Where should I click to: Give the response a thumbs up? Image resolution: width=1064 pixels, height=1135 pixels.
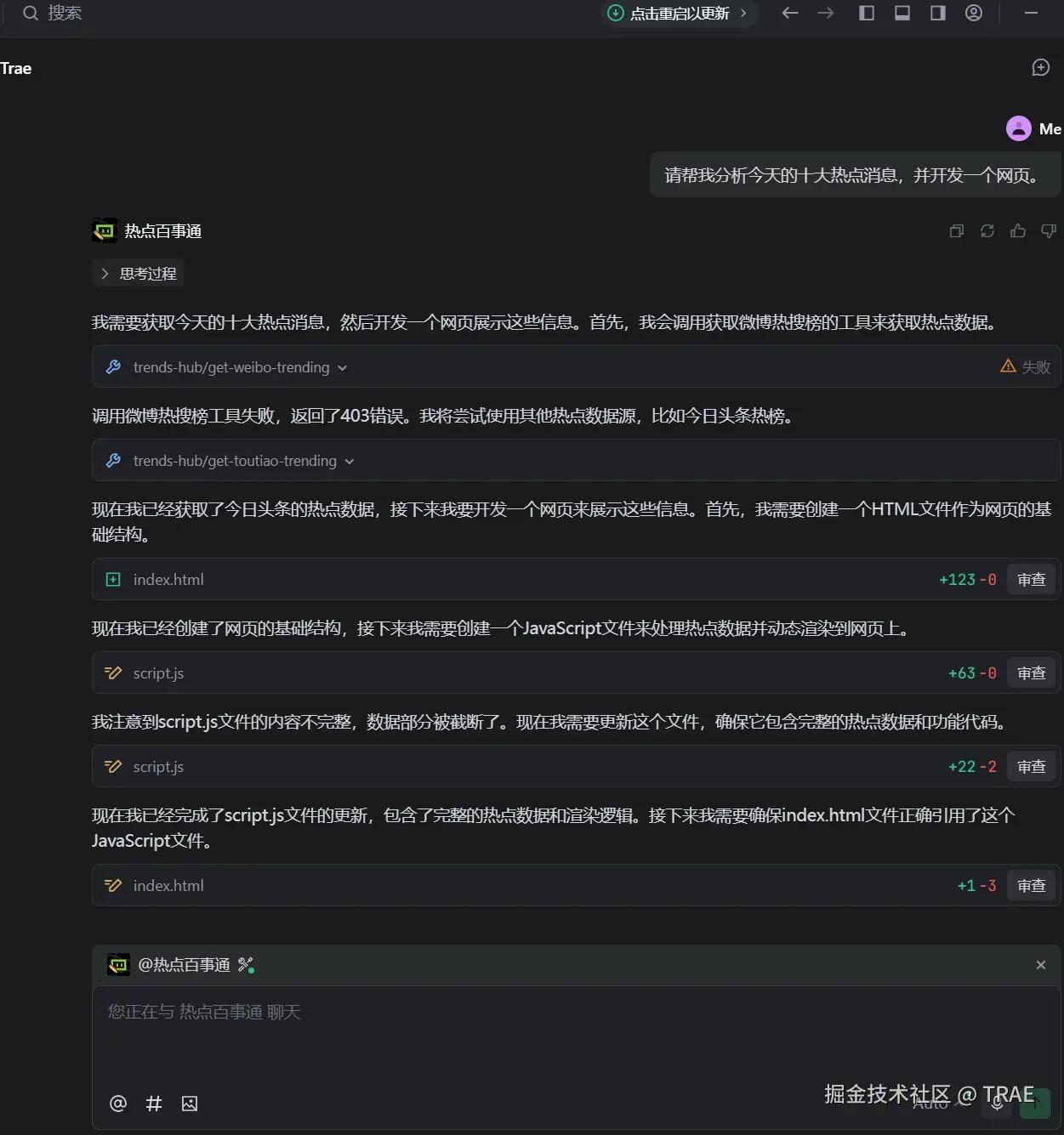tap(1018, 230)
